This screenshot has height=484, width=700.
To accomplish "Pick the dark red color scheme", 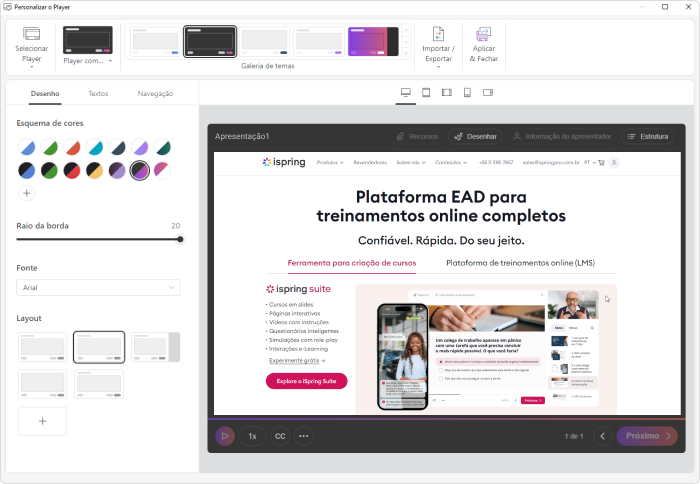I will [x=72, y=170].
